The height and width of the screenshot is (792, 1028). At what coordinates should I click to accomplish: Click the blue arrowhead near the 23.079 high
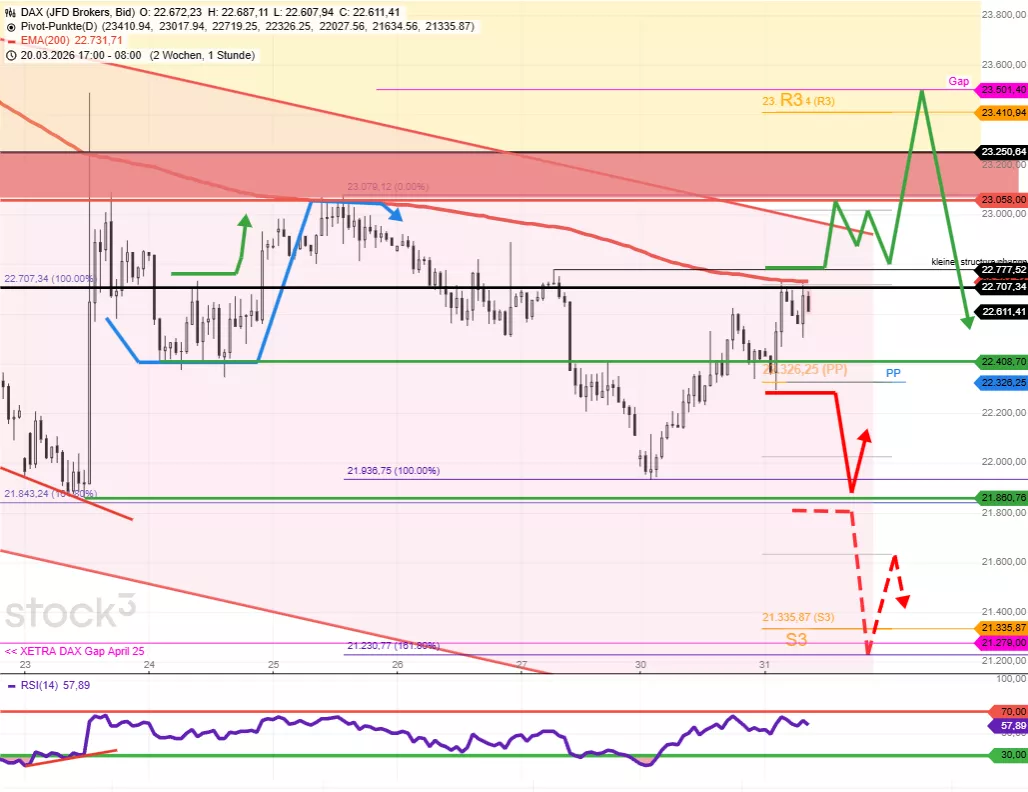pos(396,213)
